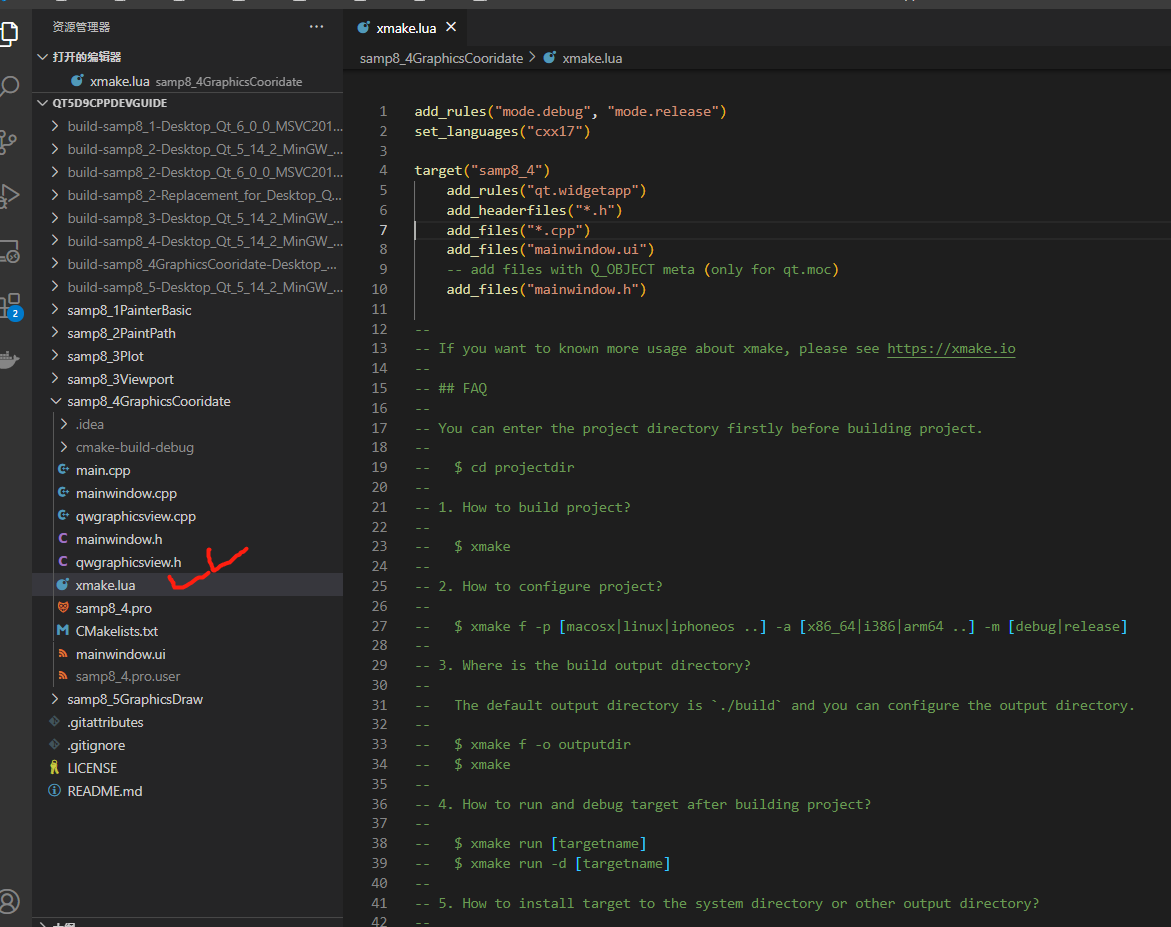Click samp8_4GraphicsCooridate in the breadcrumb
Viewport: 1171px width, 927px height.
(441, 58)
